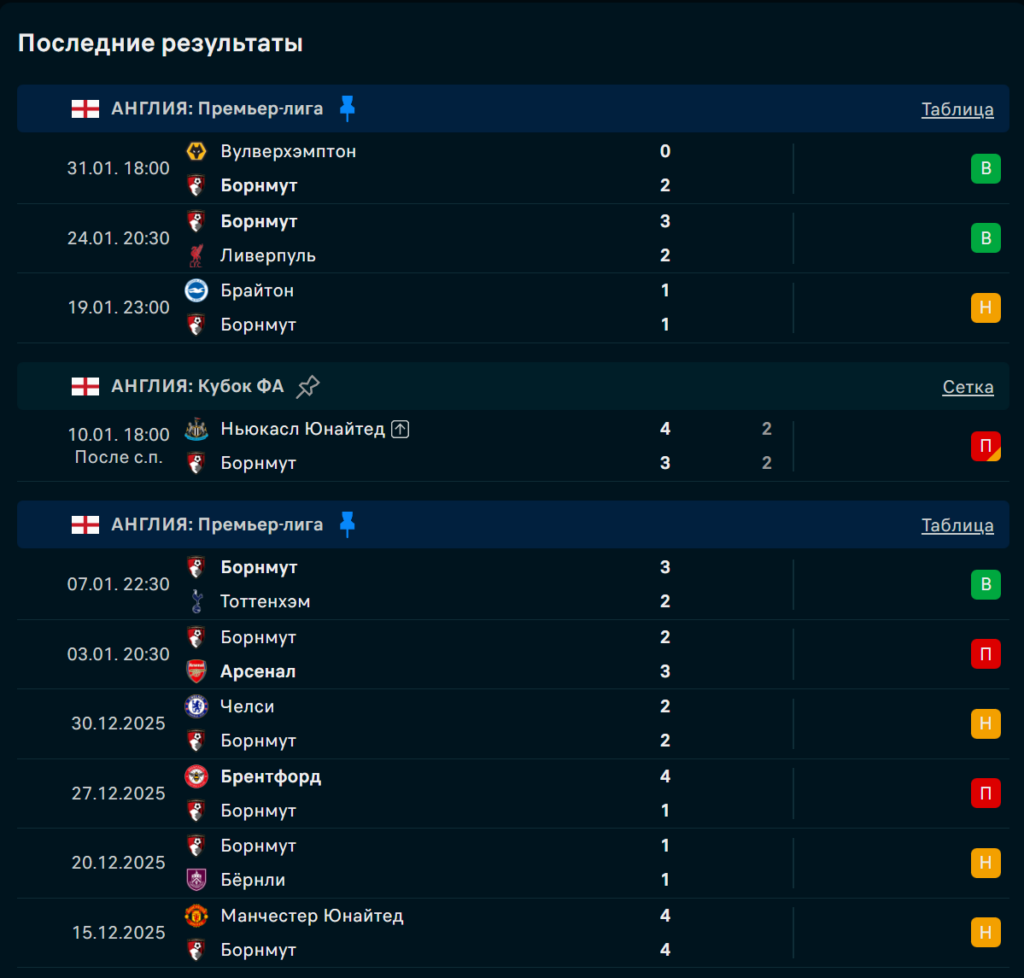Click red П badge for Ньюкасл match
1024x978 pixels.
coord(985,446)
